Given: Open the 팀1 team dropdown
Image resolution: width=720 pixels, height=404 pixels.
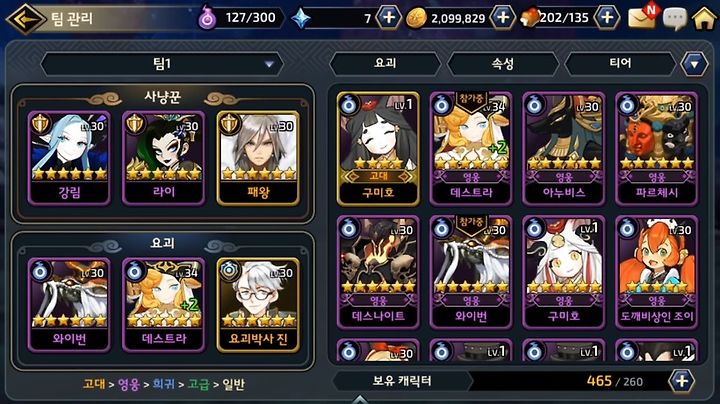Looking at the screenshot, I should pyautogui.click(x=162, y=64).
